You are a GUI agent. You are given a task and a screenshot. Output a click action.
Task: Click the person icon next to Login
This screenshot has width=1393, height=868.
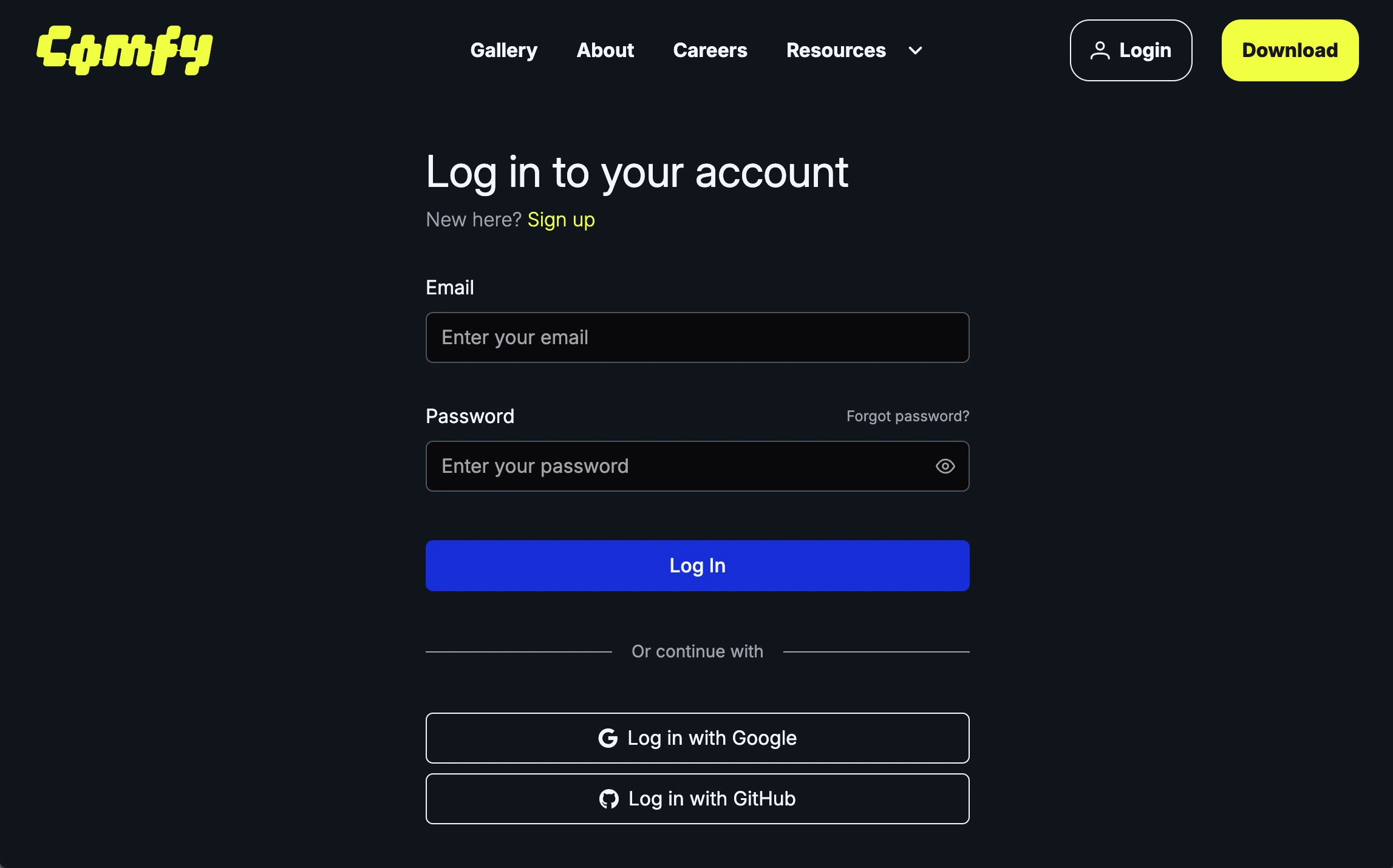1100,50
